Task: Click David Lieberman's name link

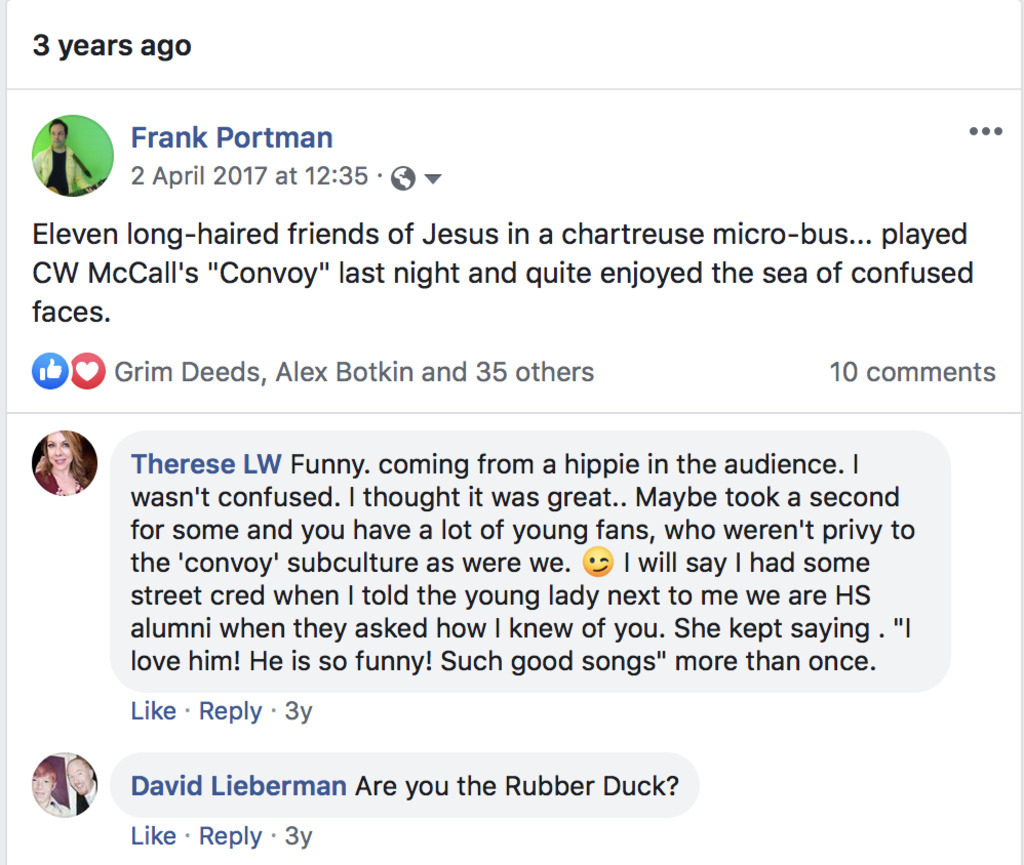Action: 238,786
